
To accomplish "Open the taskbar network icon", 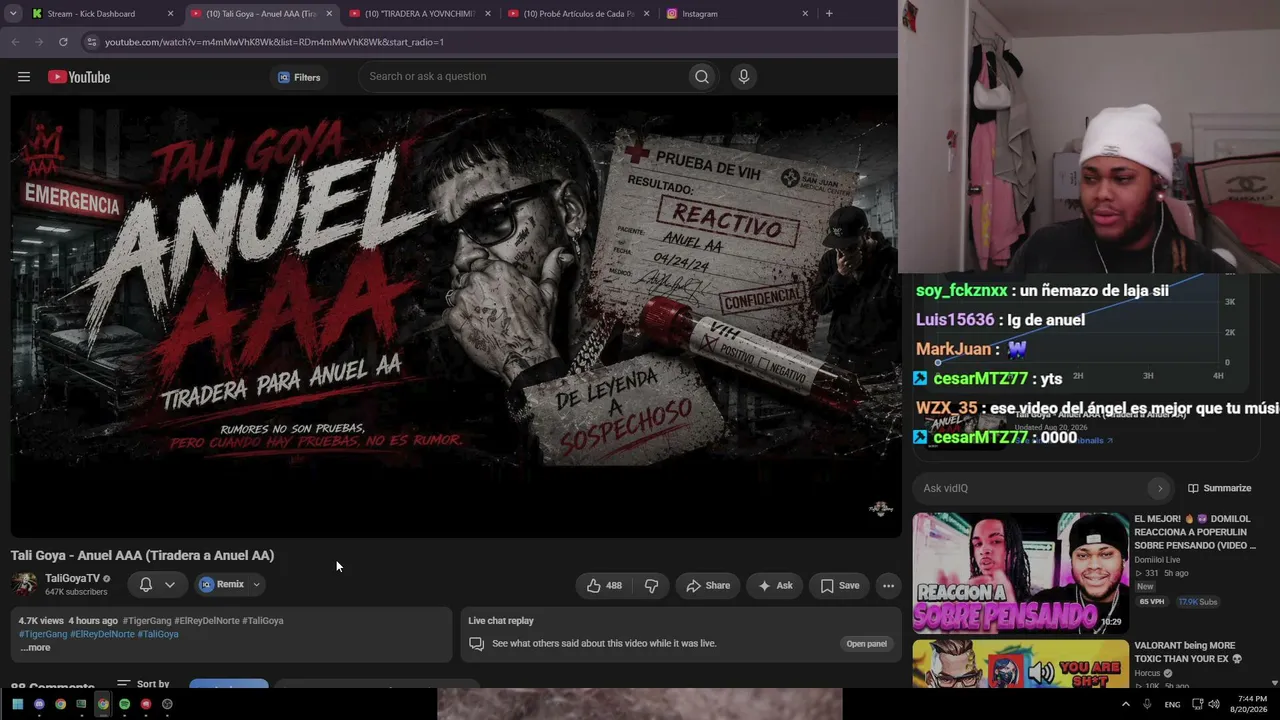I will pos(1196,704).
